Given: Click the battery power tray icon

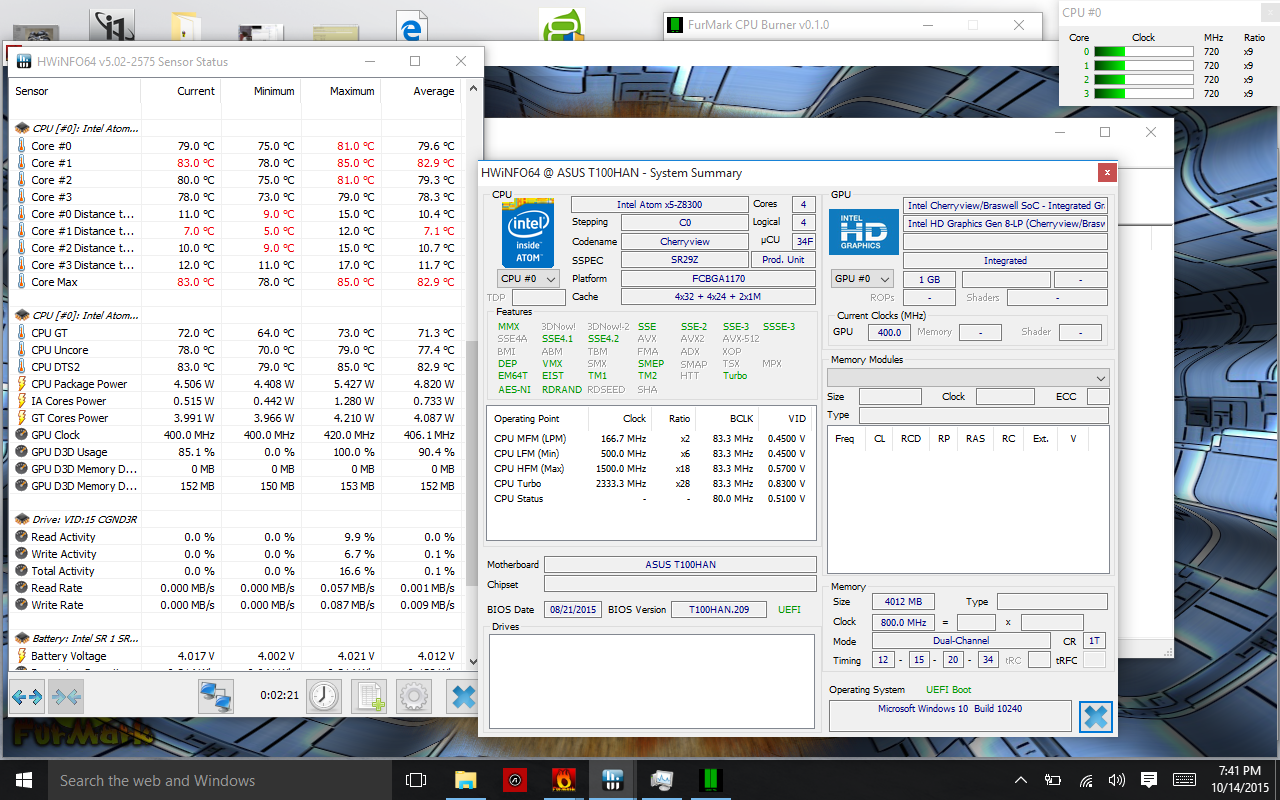Looking at the screenshot, I should (x=1052, y=780).
